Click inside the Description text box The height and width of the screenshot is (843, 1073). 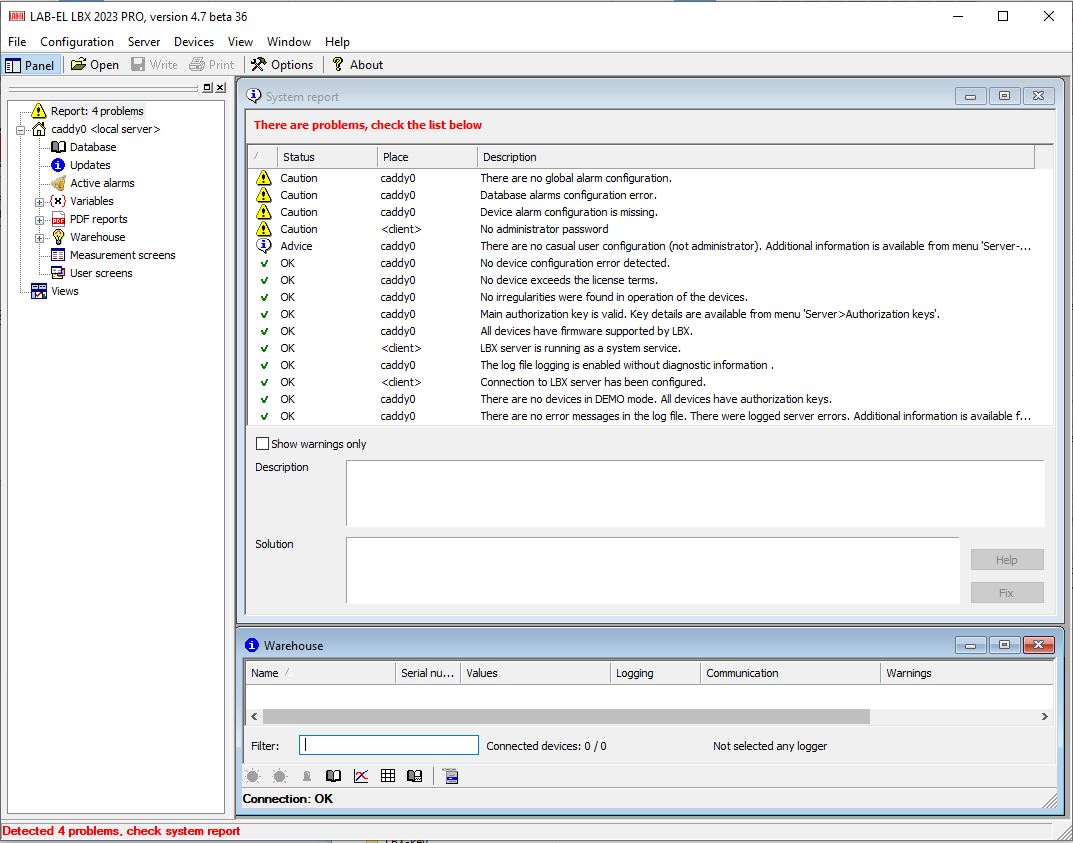pos(695,493)
